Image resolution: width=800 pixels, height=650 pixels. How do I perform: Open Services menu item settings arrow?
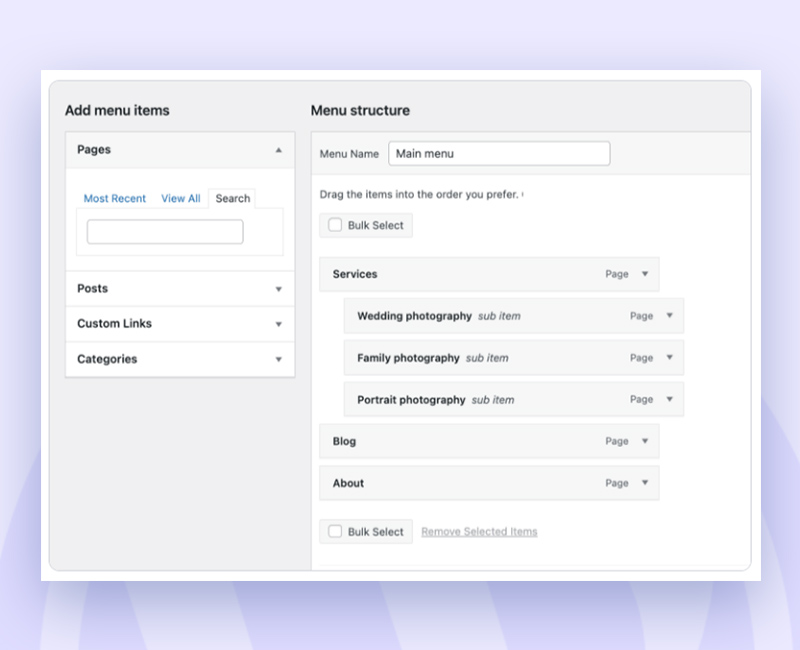pos(645,274)
